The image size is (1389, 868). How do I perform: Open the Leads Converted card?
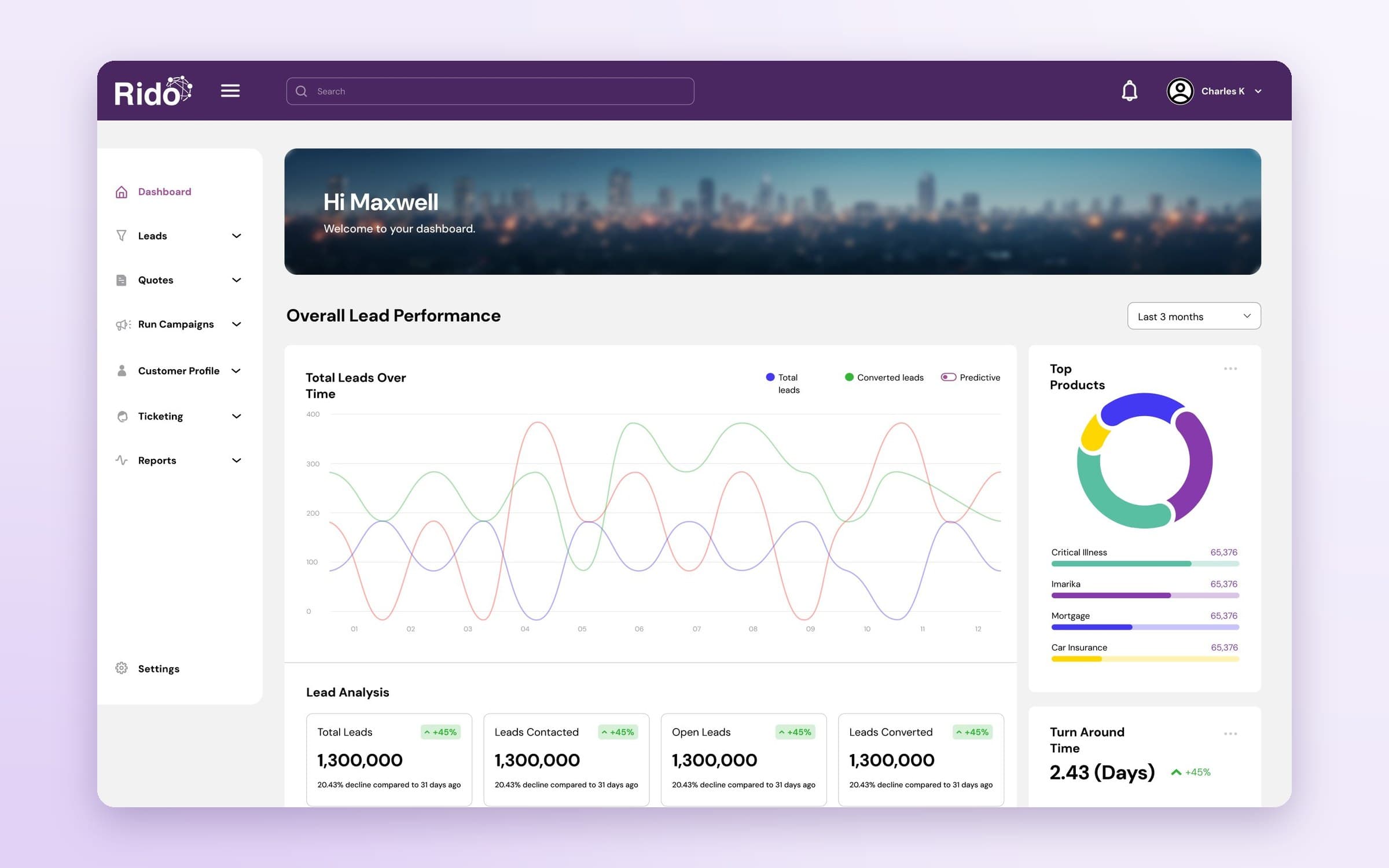point(921,759)
